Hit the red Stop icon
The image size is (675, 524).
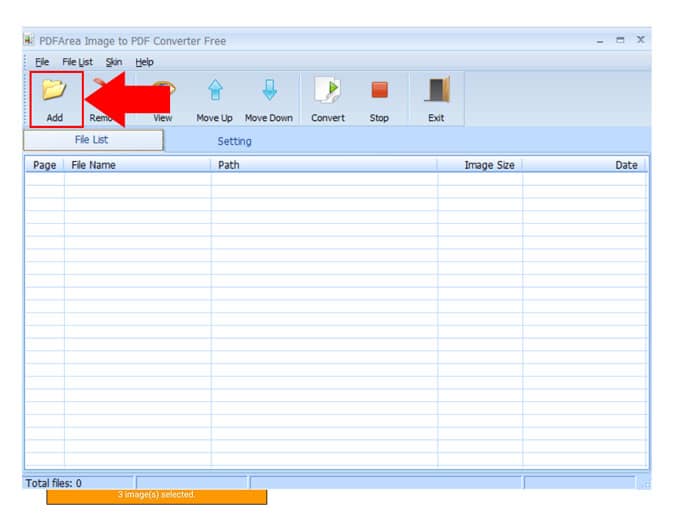coord(379,91)
